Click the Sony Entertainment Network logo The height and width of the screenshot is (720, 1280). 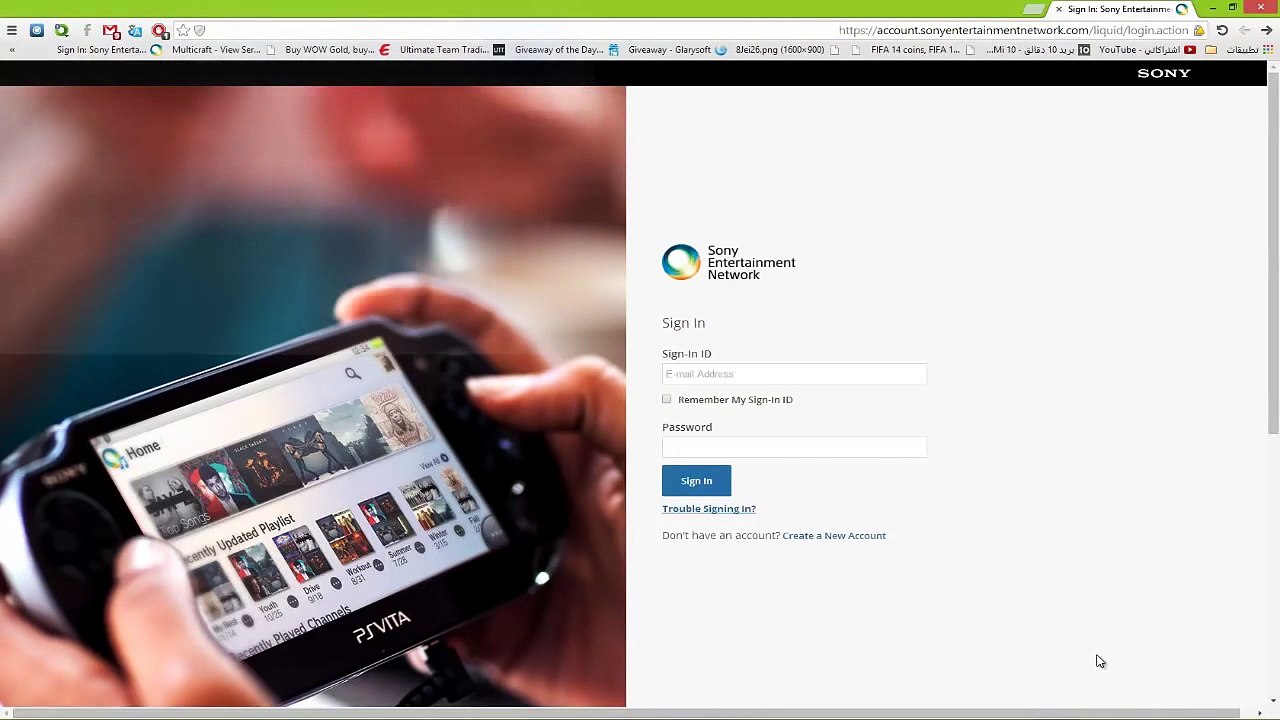point(729,262)
